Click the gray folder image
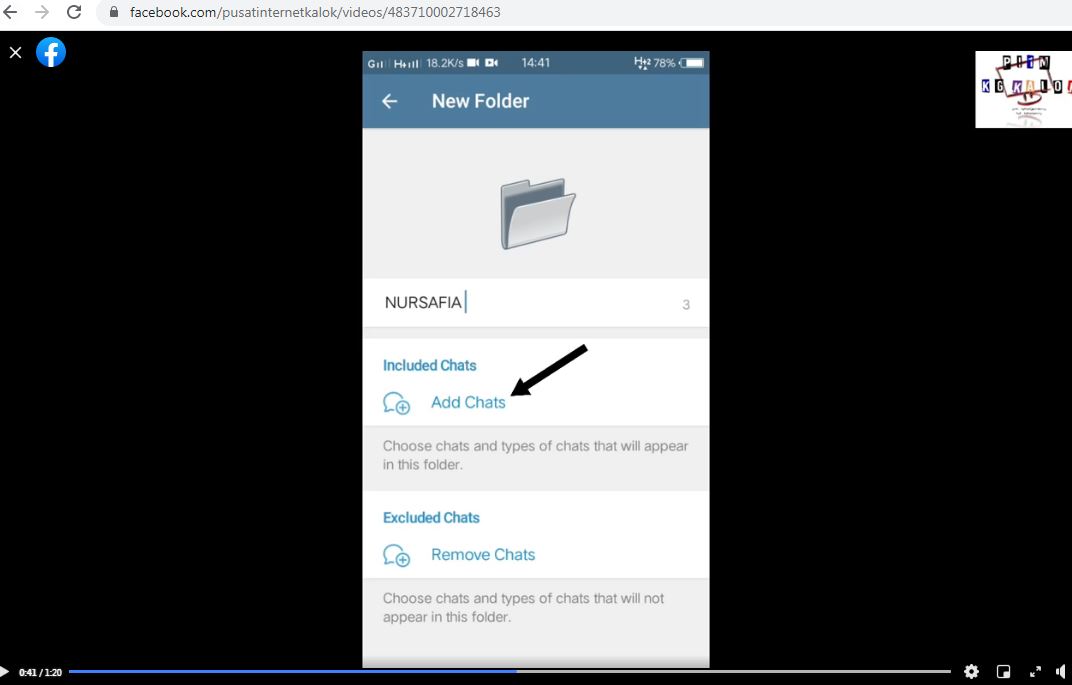The width and height of the screenshot is (1072, 685). [537, 213]
